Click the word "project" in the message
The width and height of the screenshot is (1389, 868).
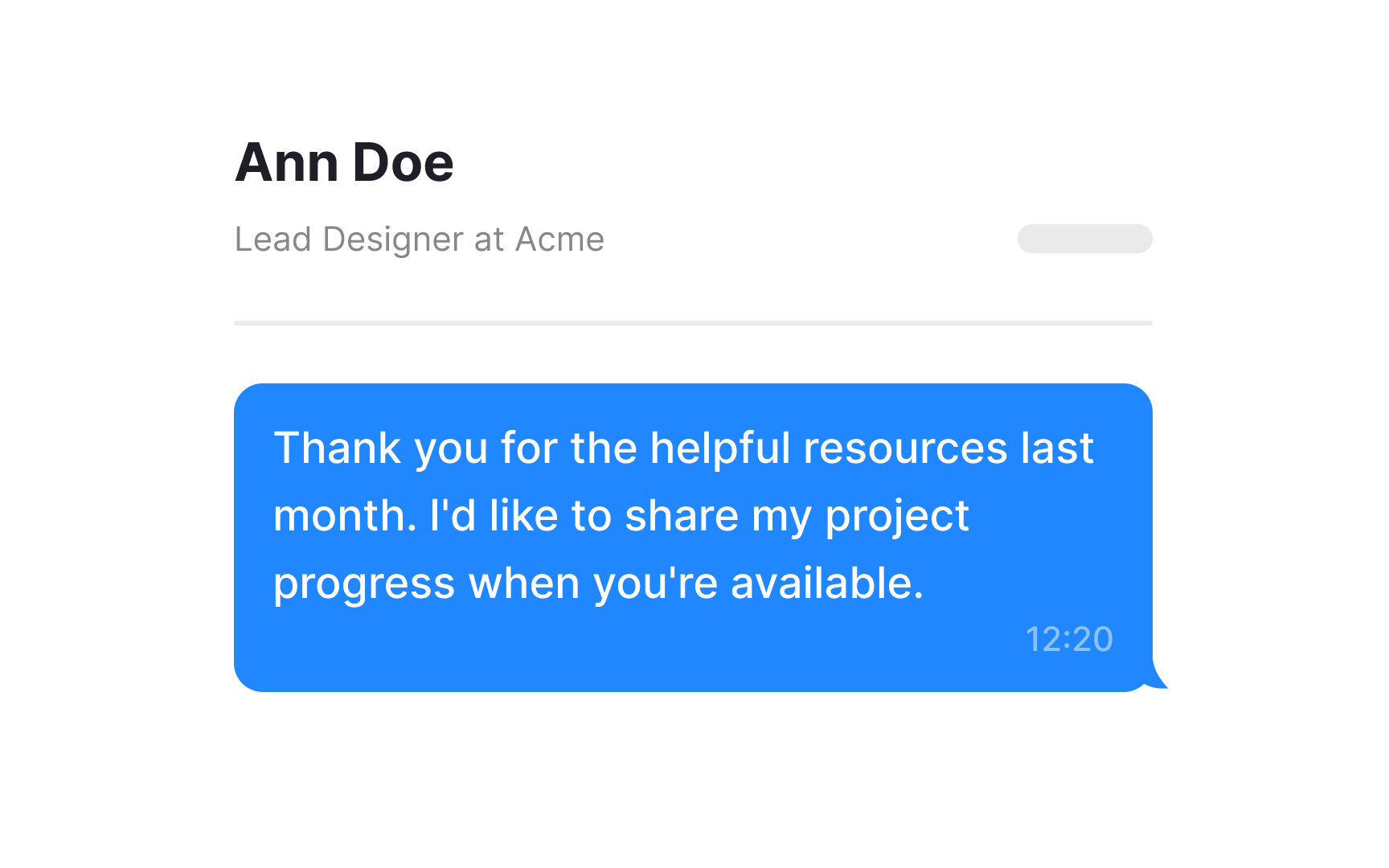point(897,517)
